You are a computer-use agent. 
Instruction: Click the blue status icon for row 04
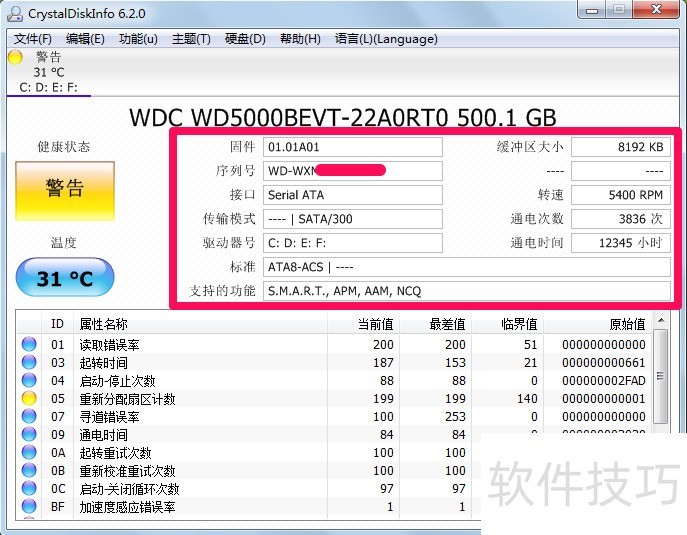tap(29, 380)
